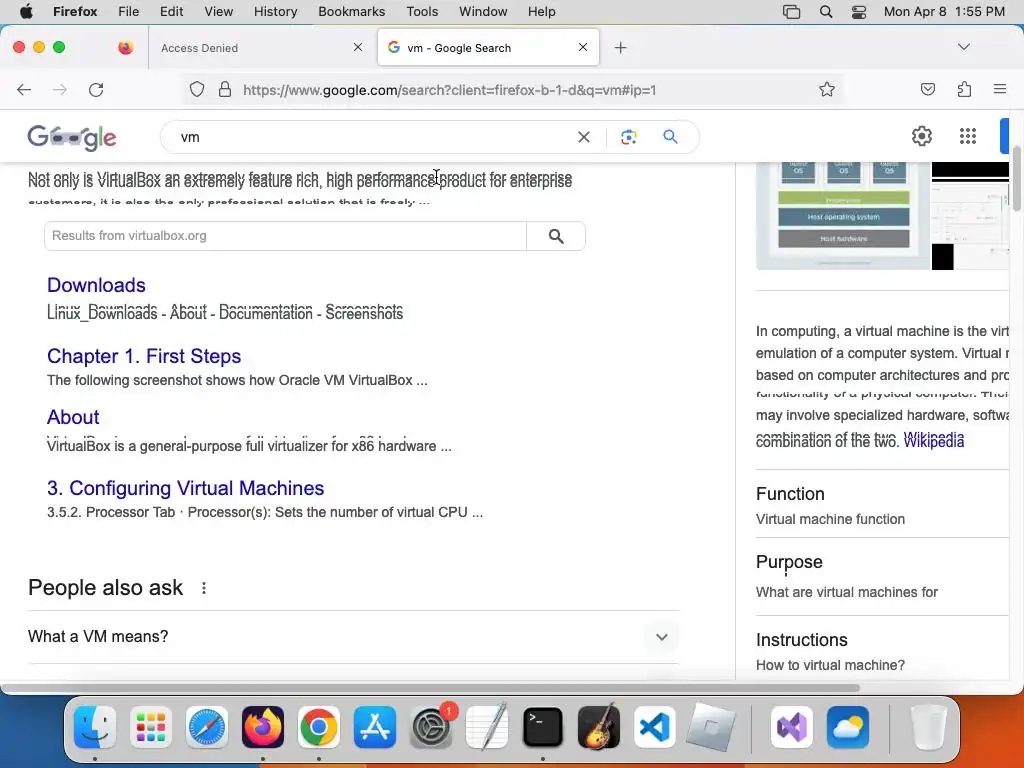Screen dimensions: 1024x768
Task: Open Spotlight search in the menu bar
Action: [825, 12]
